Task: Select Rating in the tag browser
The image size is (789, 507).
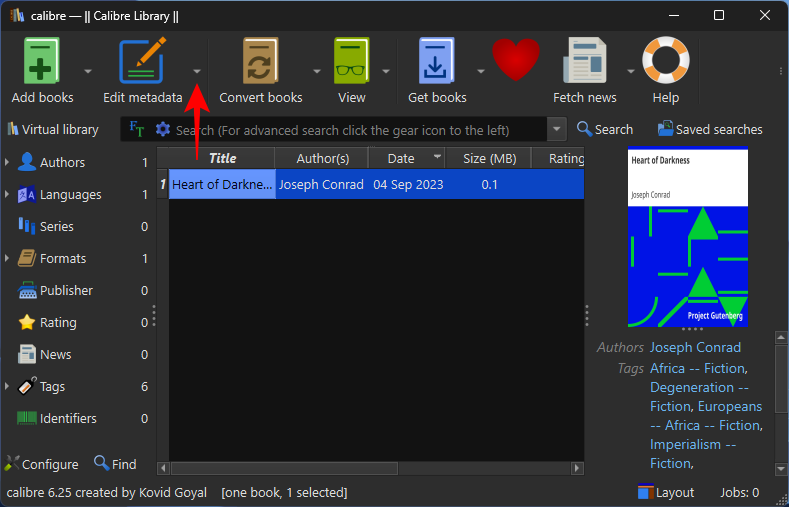Action: [x=58, y=322]
